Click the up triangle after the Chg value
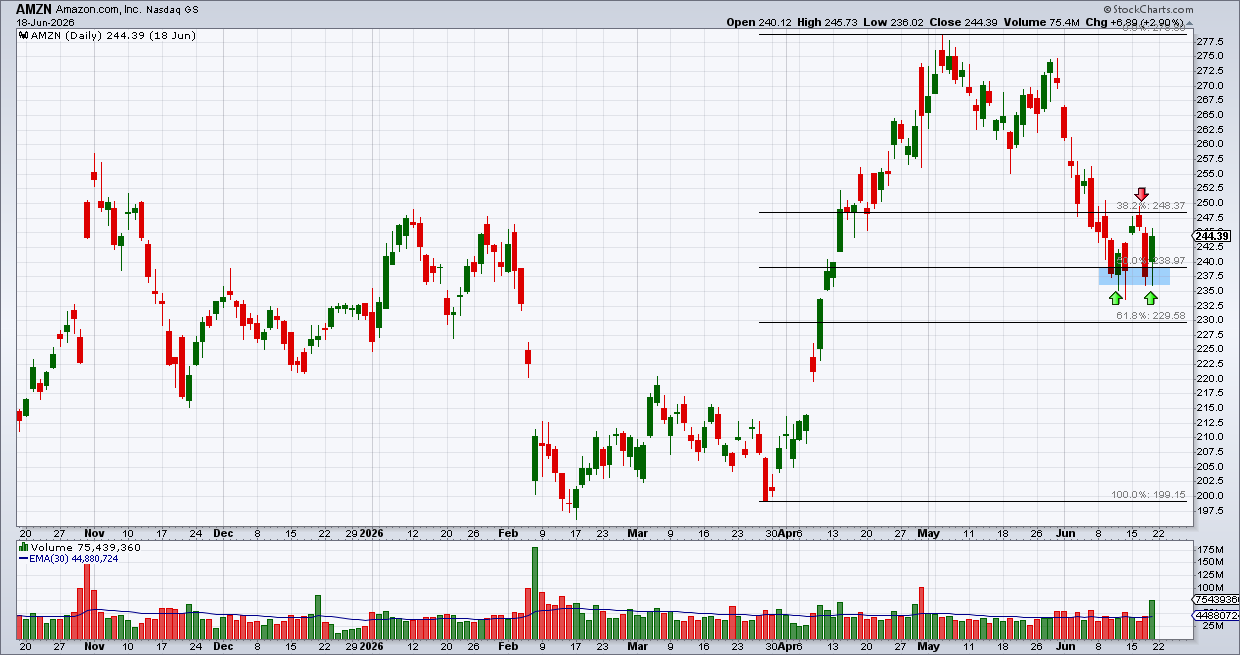Screen dimensions: 1240x655 pos(1189,22)
